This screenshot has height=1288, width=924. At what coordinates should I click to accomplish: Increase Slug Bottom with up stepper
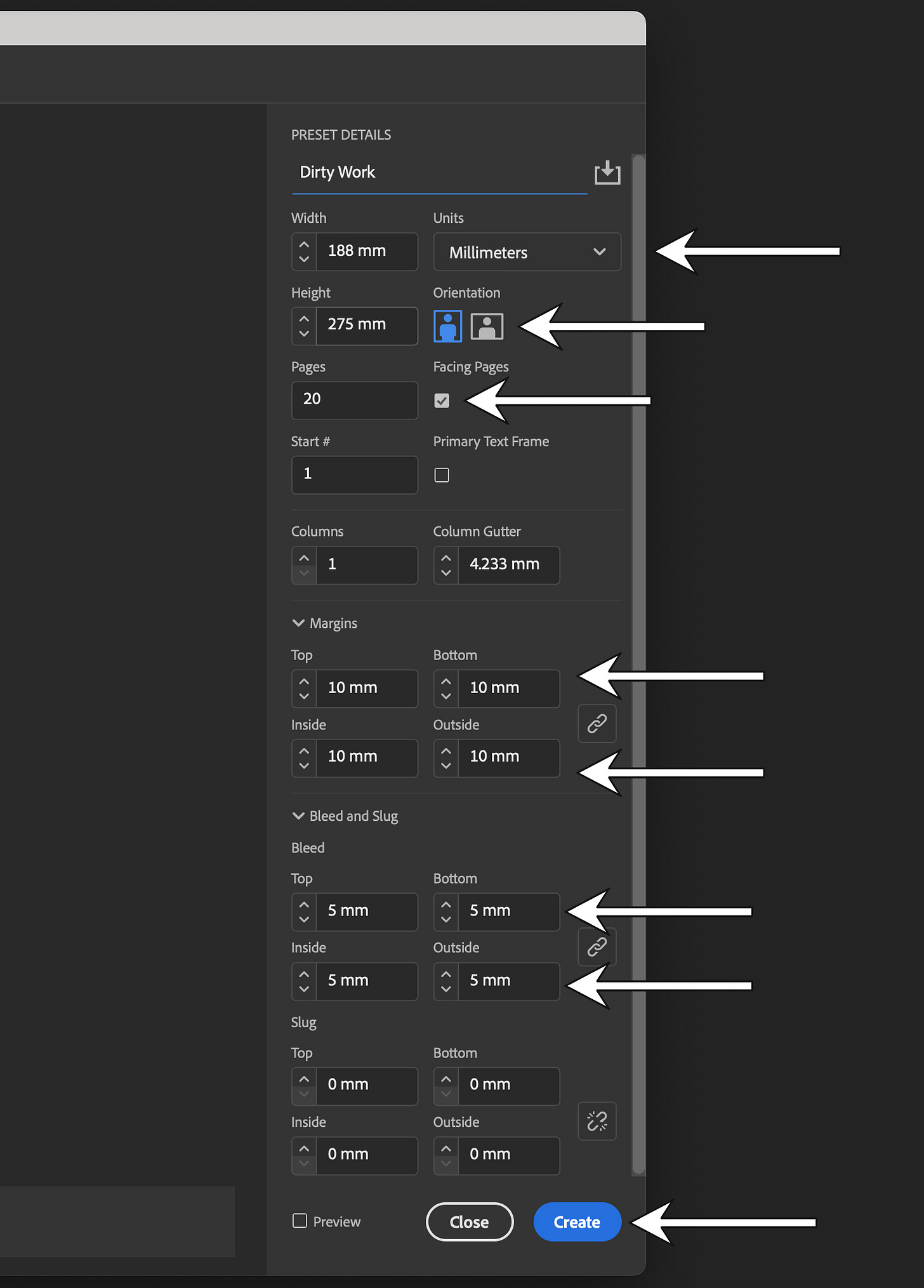(x=446, y=1079)
